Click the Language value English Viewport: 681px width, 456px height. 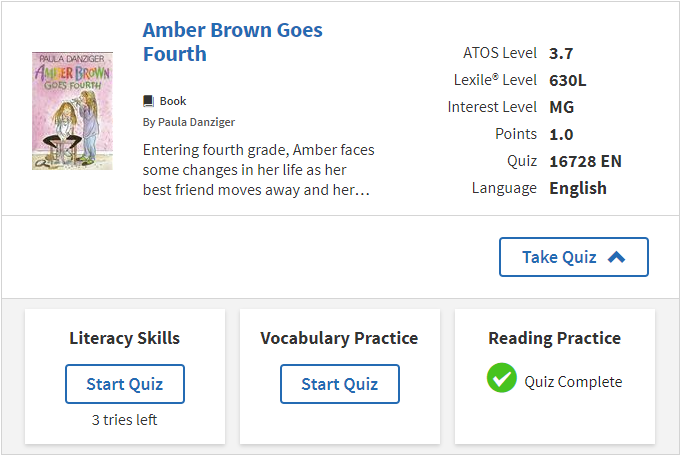point(578,188)
